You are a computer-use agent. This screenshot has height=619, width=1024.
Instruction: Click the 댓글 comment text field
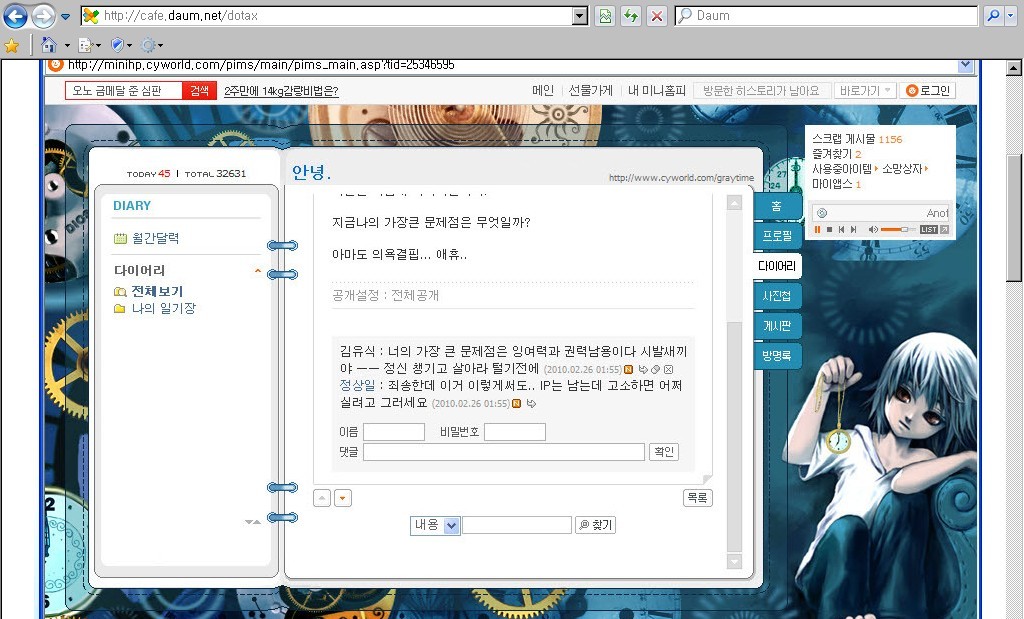tap(504, 452)
